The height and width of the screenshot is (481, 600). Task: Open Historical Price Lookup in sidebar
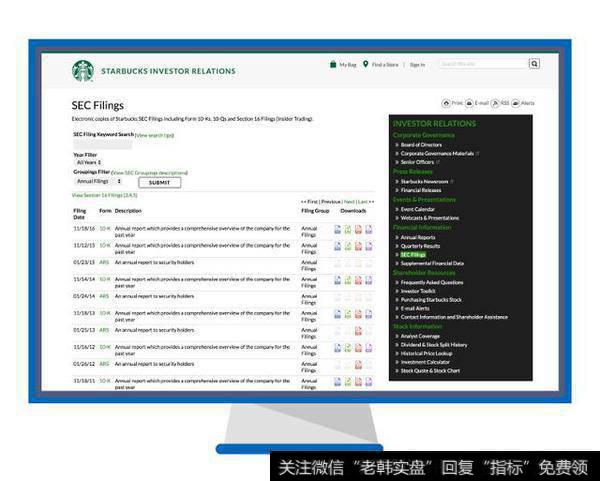pos(426,354)
